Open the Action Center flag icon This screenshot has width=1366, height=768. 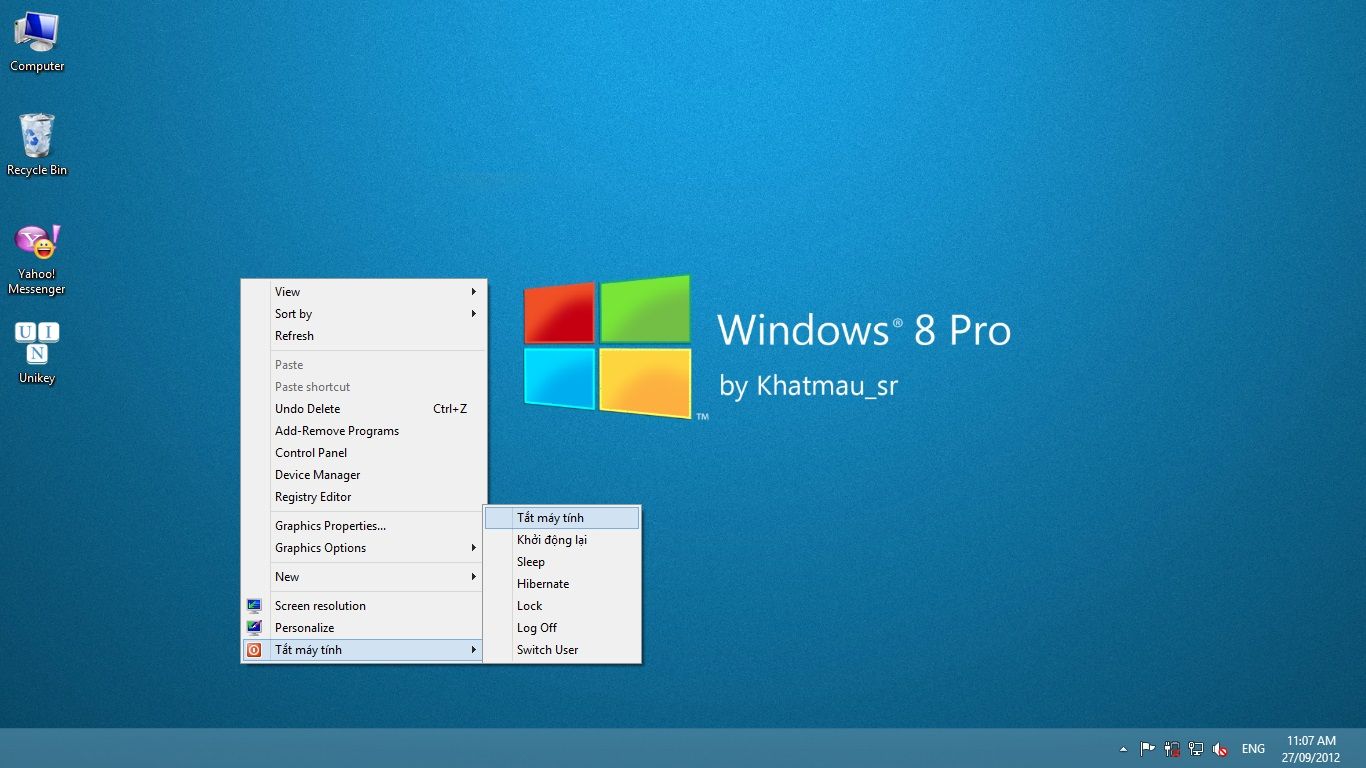pos(1147,748)
